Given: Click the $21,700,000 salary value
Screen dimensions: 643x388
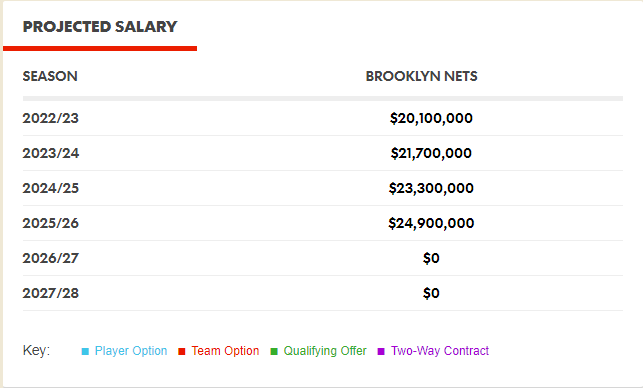Looking at the screenshot, I should point(431,153).
